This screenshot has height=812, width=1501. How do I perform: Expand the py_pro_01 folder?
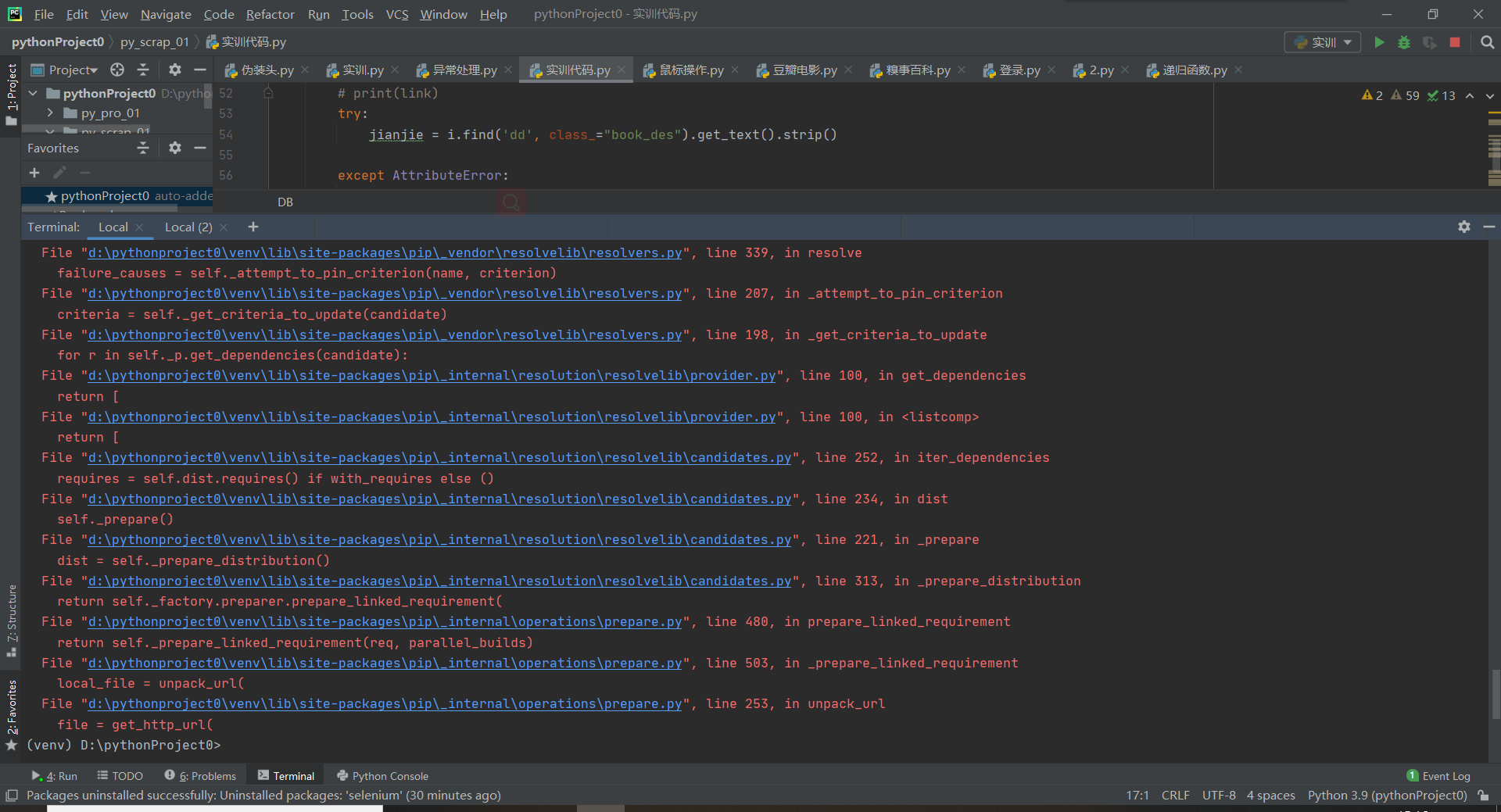(x=50, y=113)
